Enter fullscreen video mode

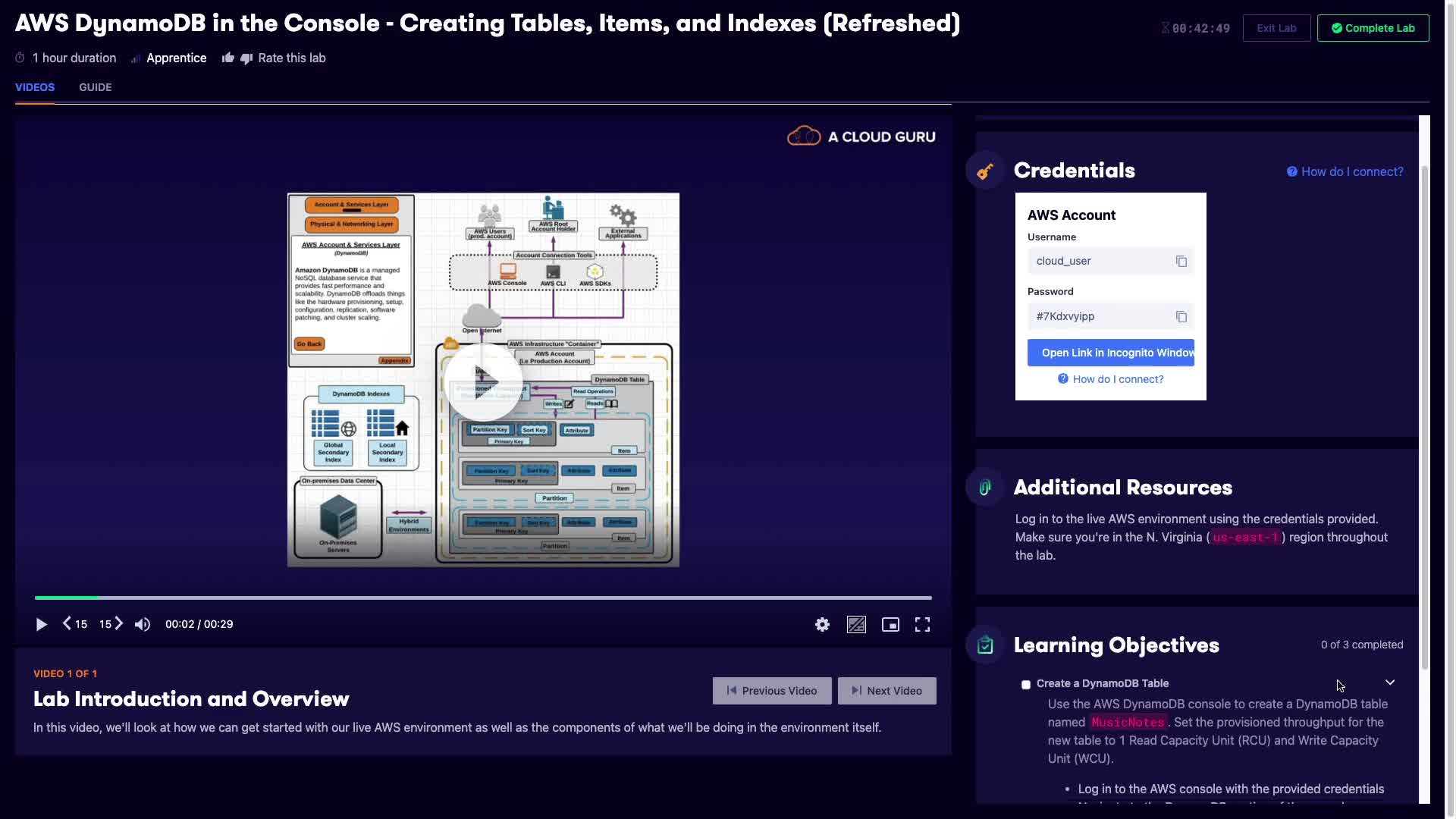(x=922, y=624)
